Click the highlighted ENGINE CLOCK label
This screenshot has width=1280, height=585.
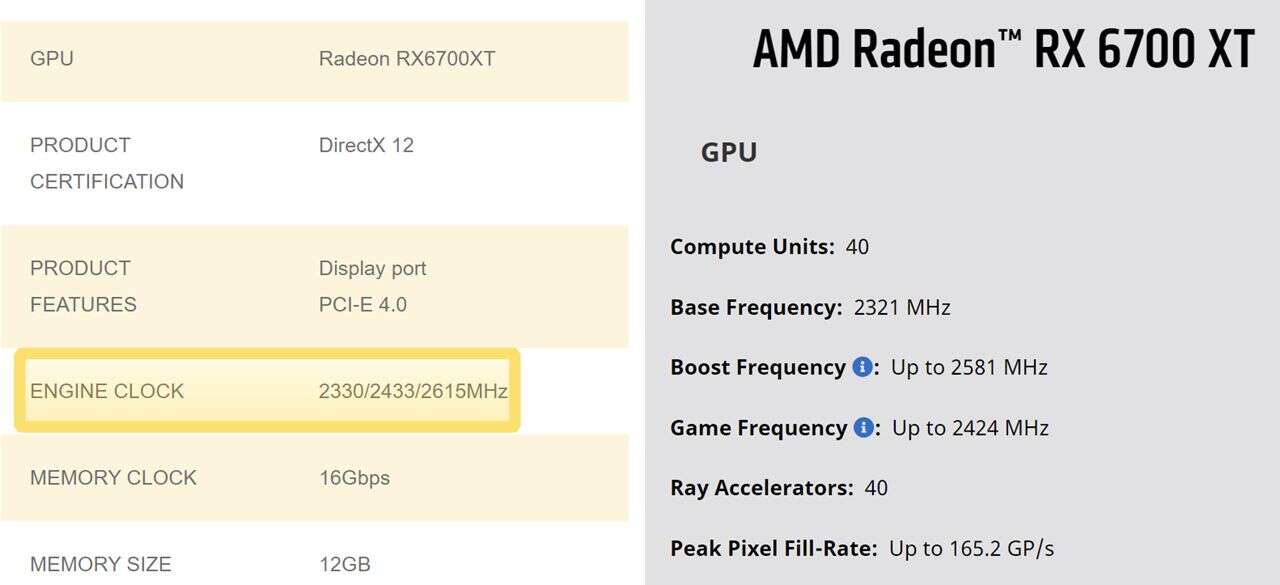point(107,391)
